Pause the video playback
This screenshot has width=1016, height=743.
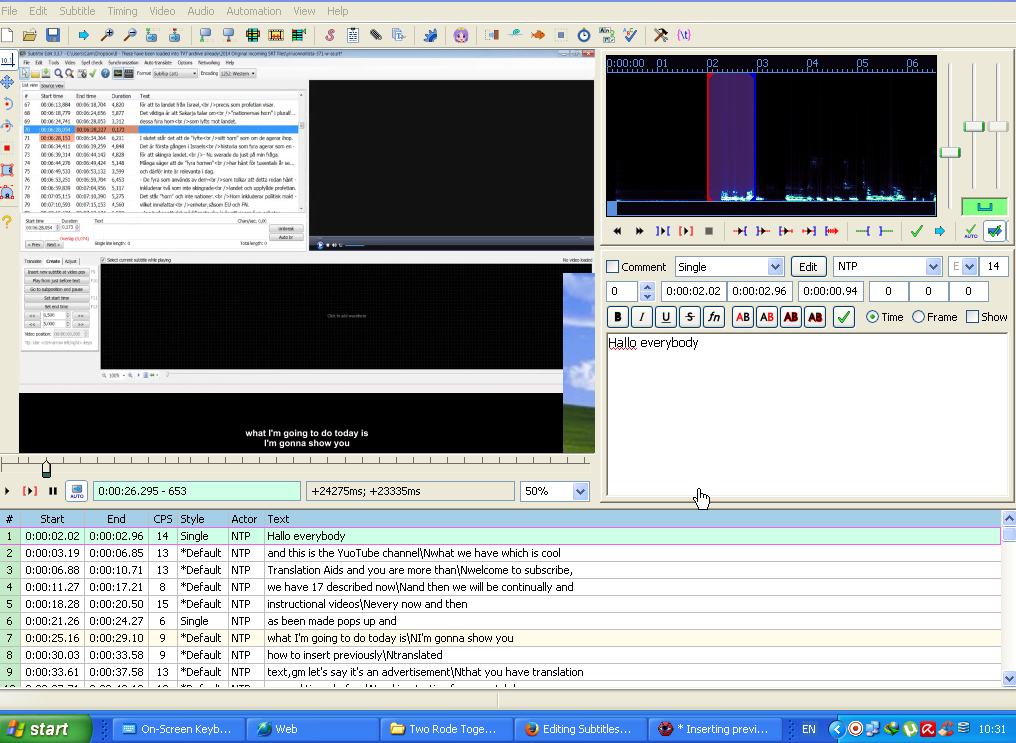[53, 491]
